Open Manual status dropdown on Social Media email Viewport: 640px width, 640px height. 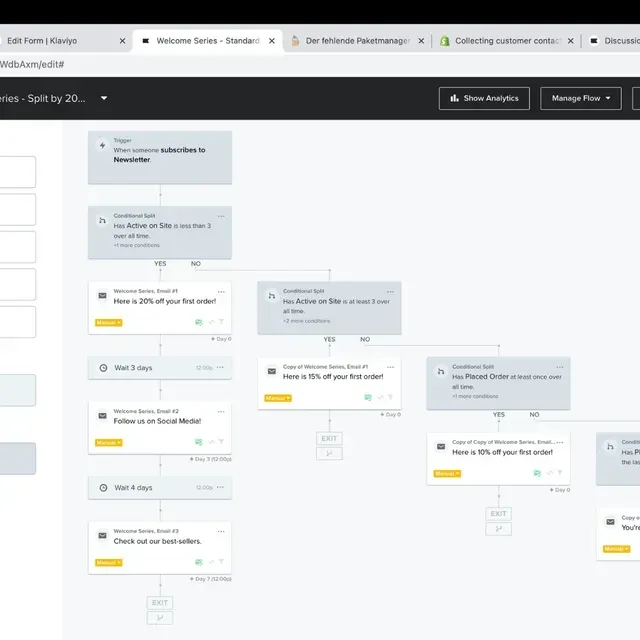[109, 442]
